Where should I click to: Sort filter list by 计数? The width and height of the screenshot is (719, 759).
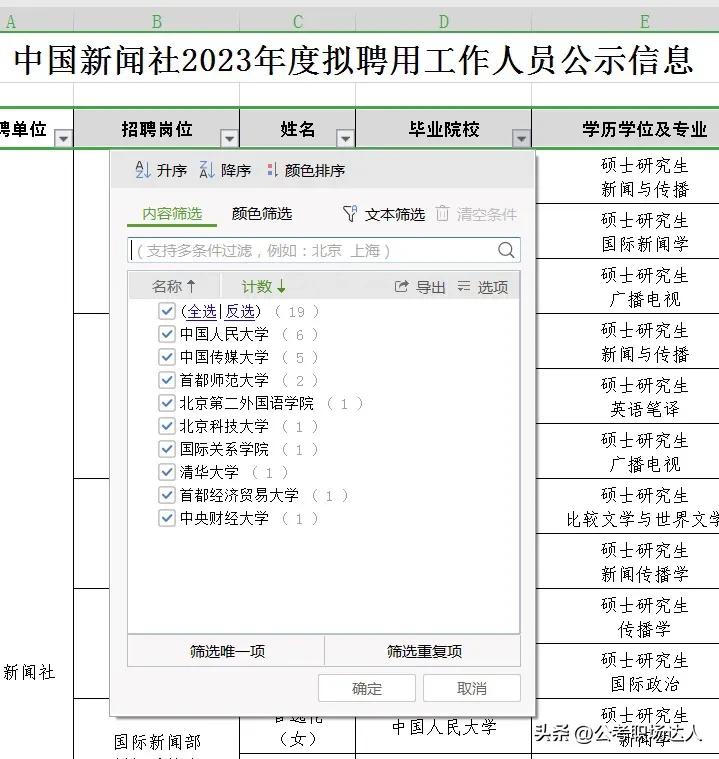coord(264,286)
